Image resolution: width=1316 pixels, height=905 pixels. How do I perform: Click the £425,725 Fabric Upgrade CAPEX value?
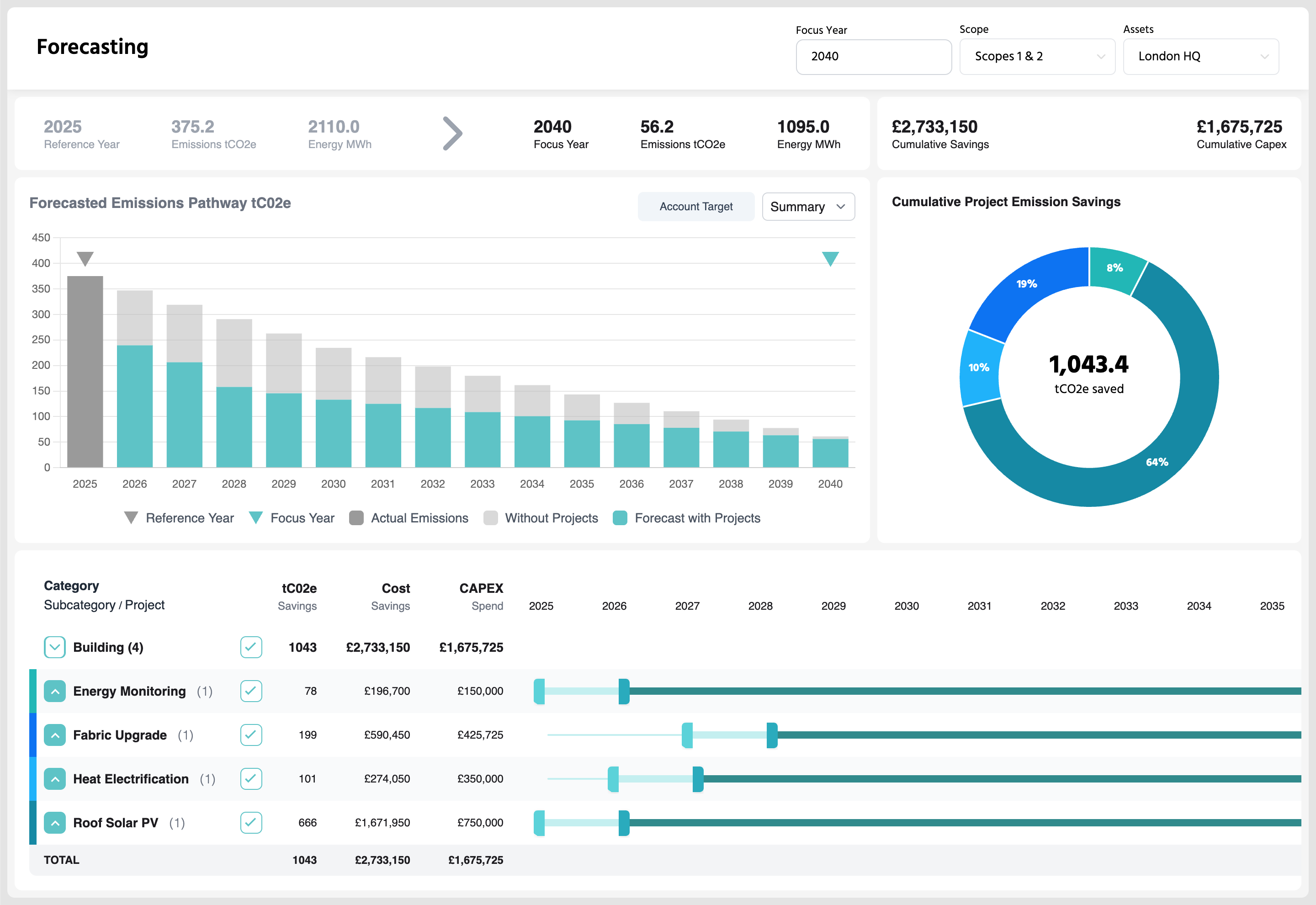(480, 735)
